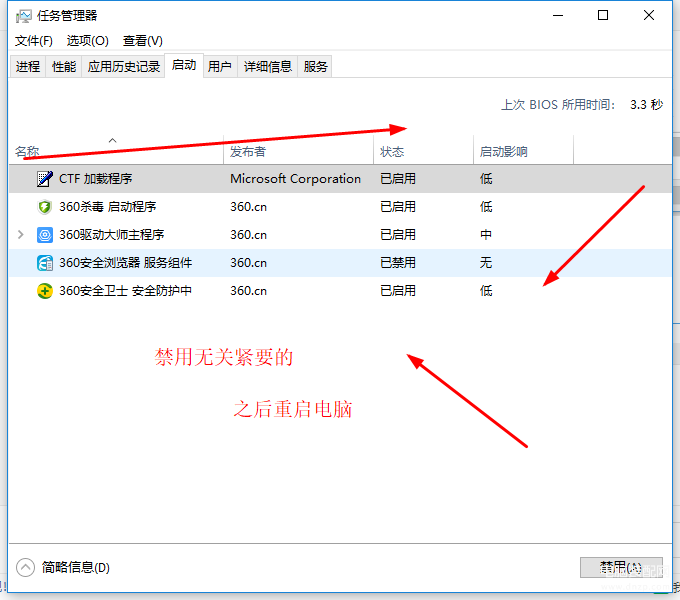Click the 360驱动大师 blue gear icon

pyautogui.click(x=45, y=235)
